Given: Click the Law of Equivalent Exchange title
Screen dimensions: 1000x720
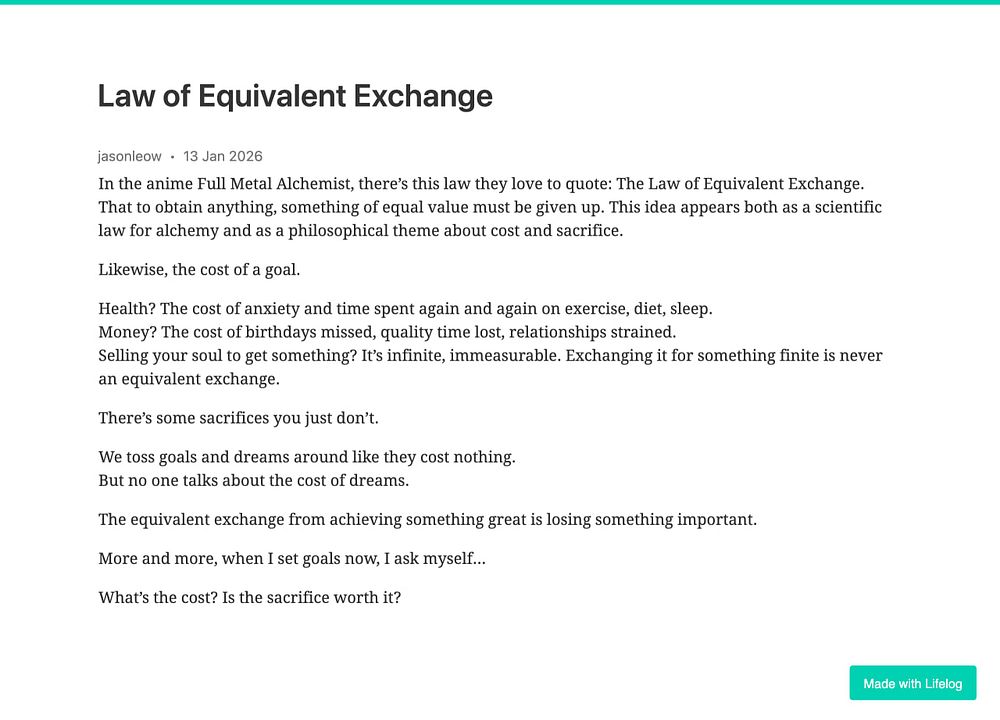Looking at the screenshot, I should (295, 96).
